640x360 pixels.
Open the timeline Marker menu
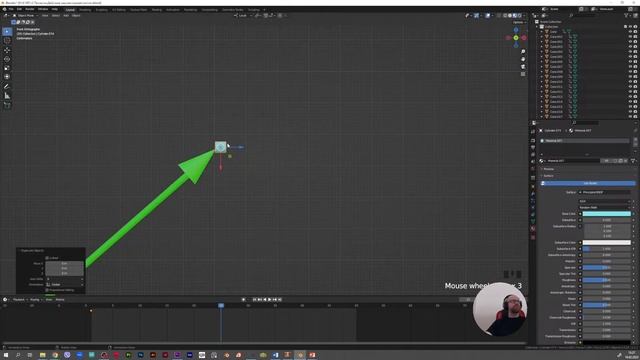coord(60,300)
